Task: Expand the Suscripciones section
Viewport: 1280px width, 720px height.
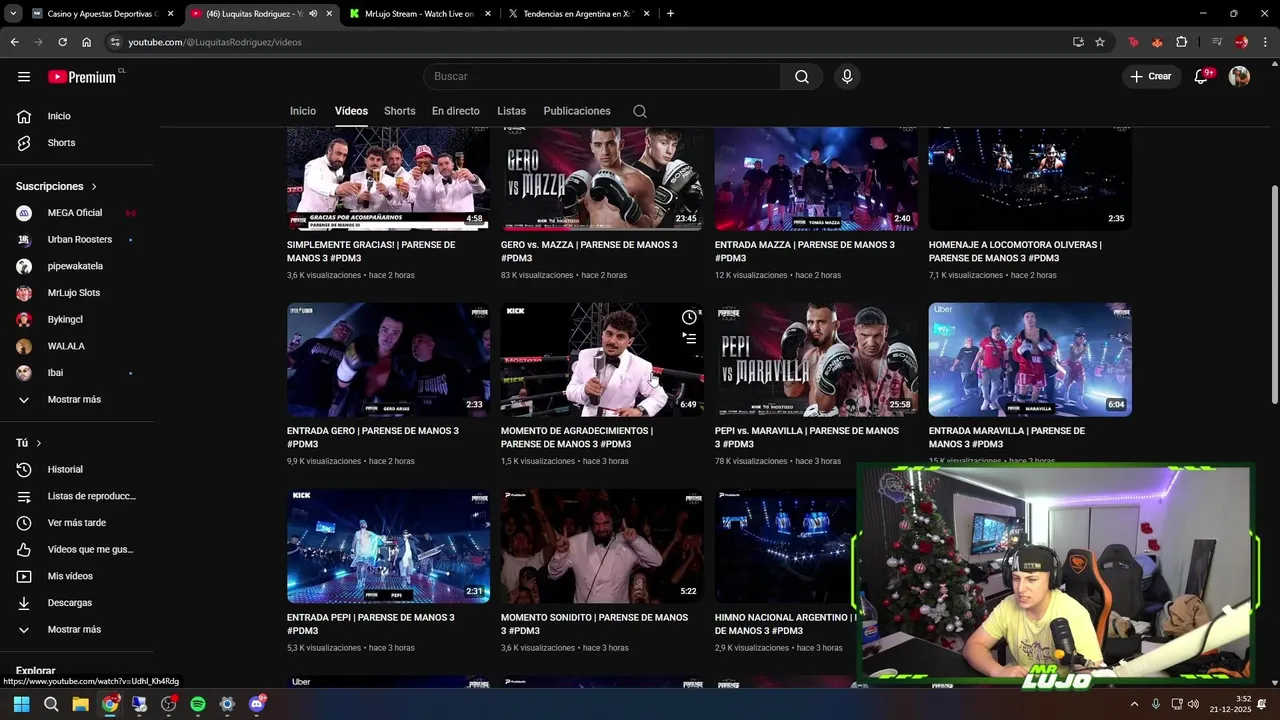Action: (57, 186)
